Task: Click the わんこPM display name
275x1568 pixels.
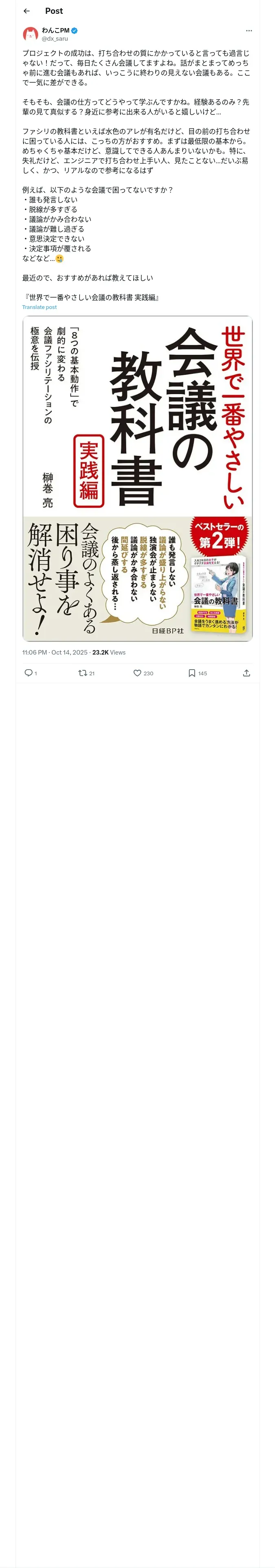Action: point(55,31)
